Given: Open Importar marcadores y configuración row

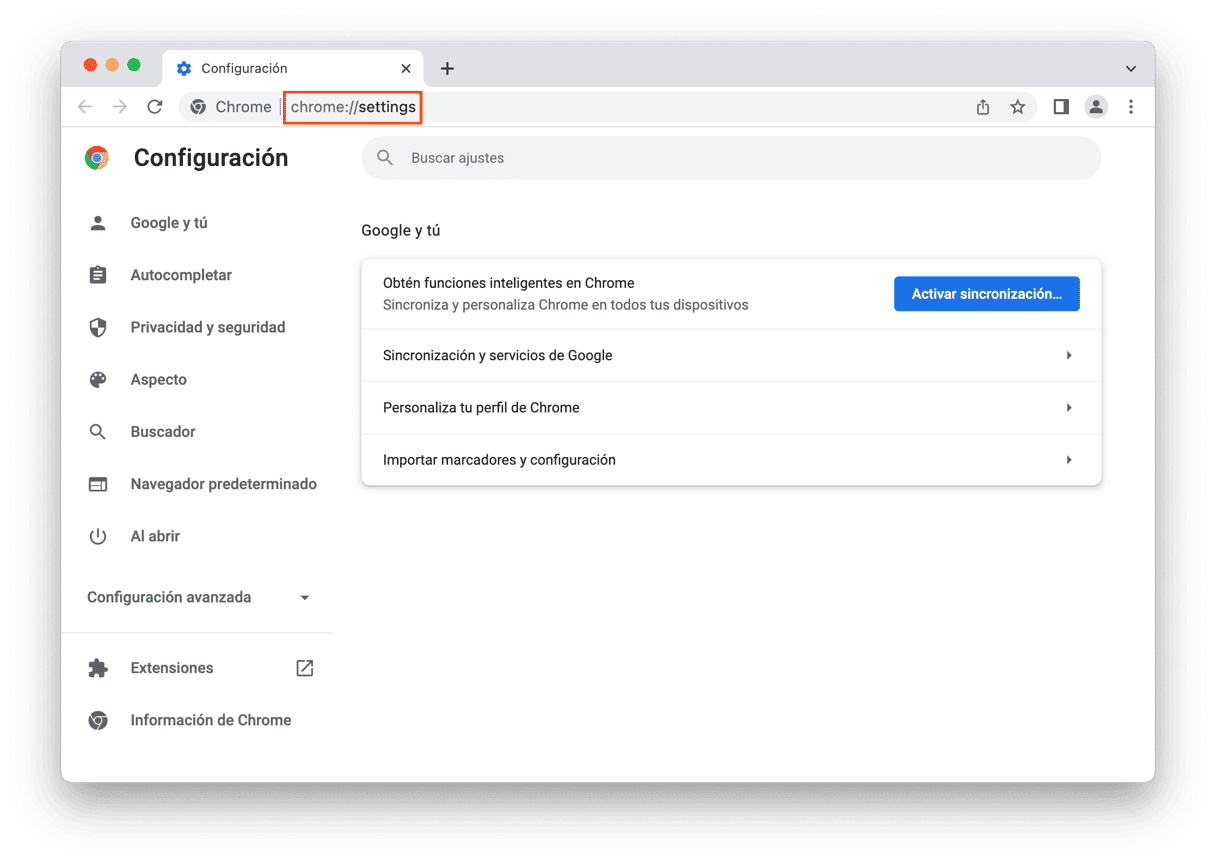Looking at the screenshot, I should point(731,460).
